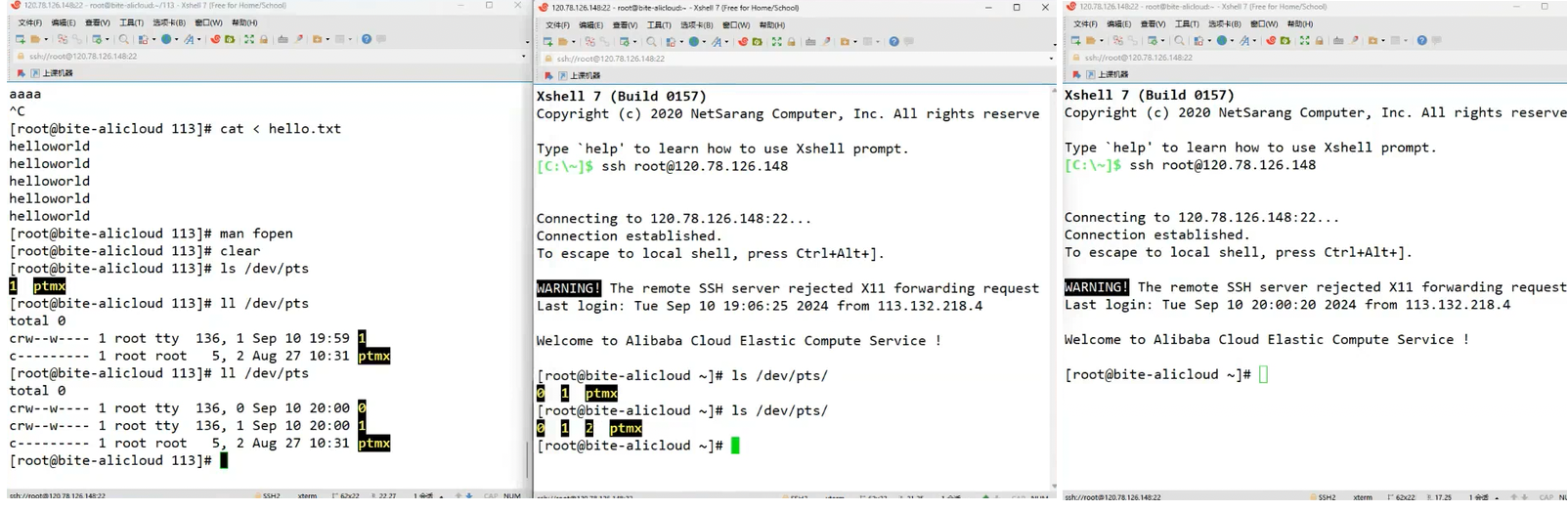Click cursor prompt in right terminal
1568x511 pixels.
1263,374
